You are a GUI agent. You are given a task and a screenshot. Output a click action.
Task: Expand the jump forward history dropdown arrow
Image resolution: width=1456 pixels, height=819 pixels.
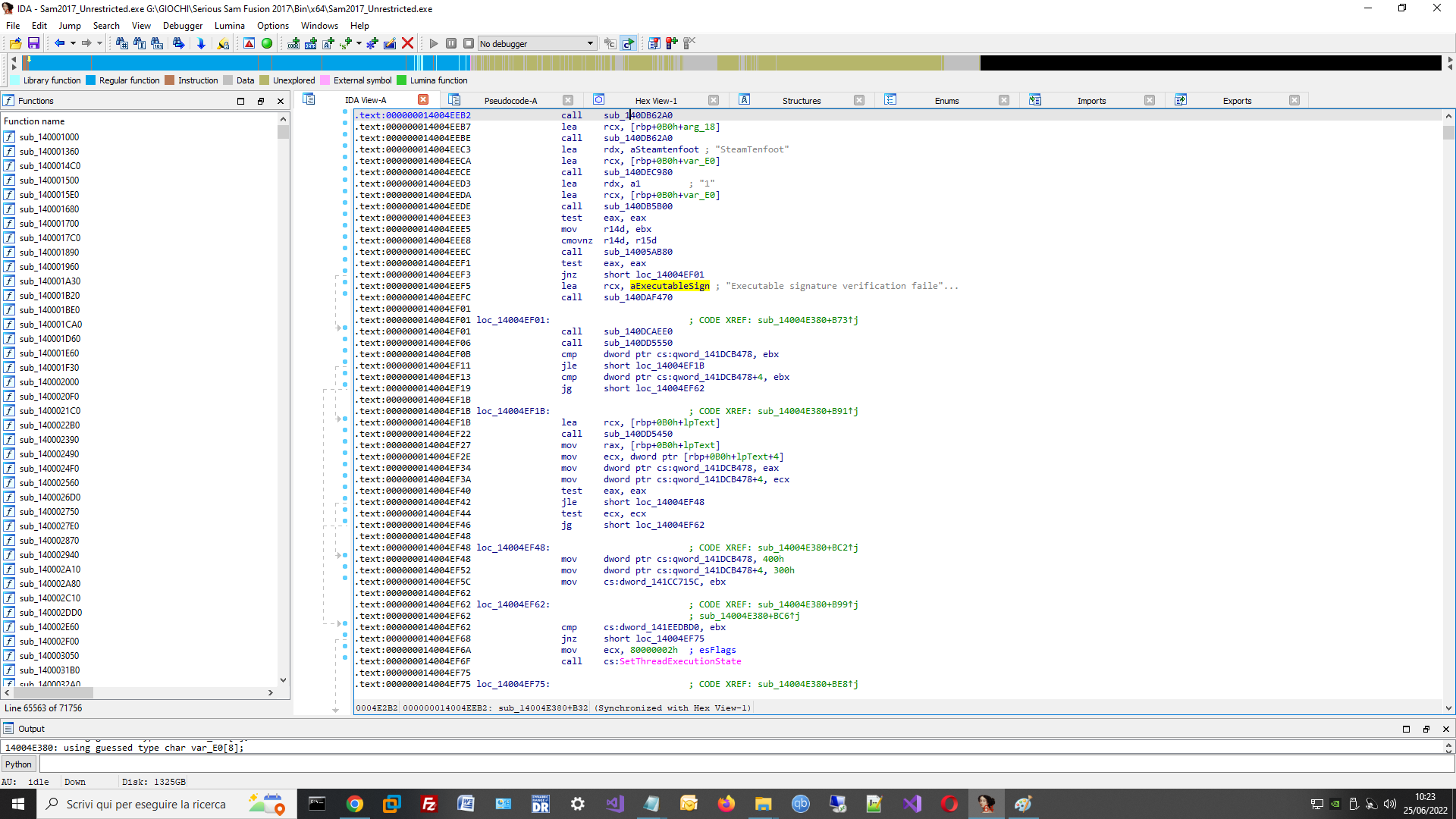(x=99, y=43)
